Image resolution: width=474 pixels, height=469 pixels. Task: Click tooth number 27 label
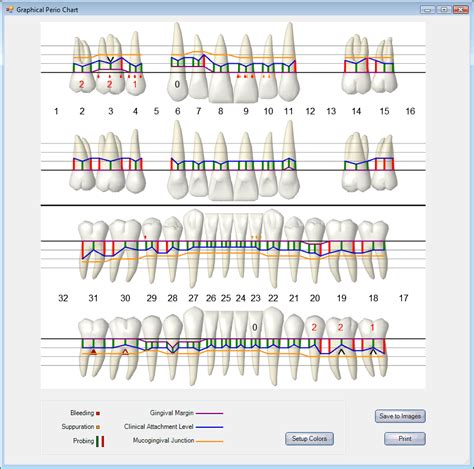click(x=193, y=298)
